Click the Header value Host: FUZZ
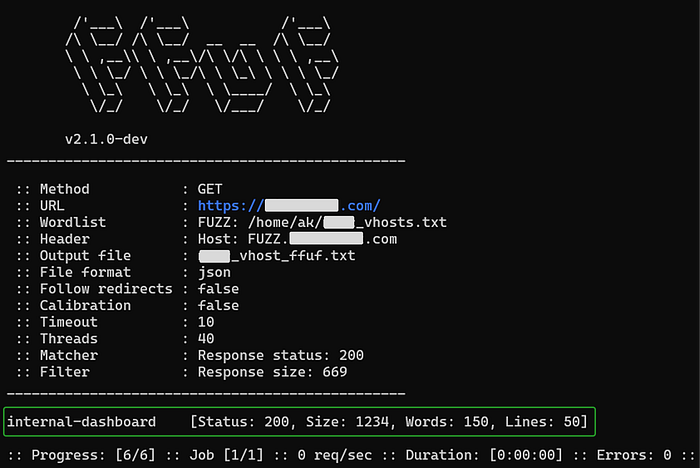The width and height of the screenshot is (700, 468). [297, 239]
